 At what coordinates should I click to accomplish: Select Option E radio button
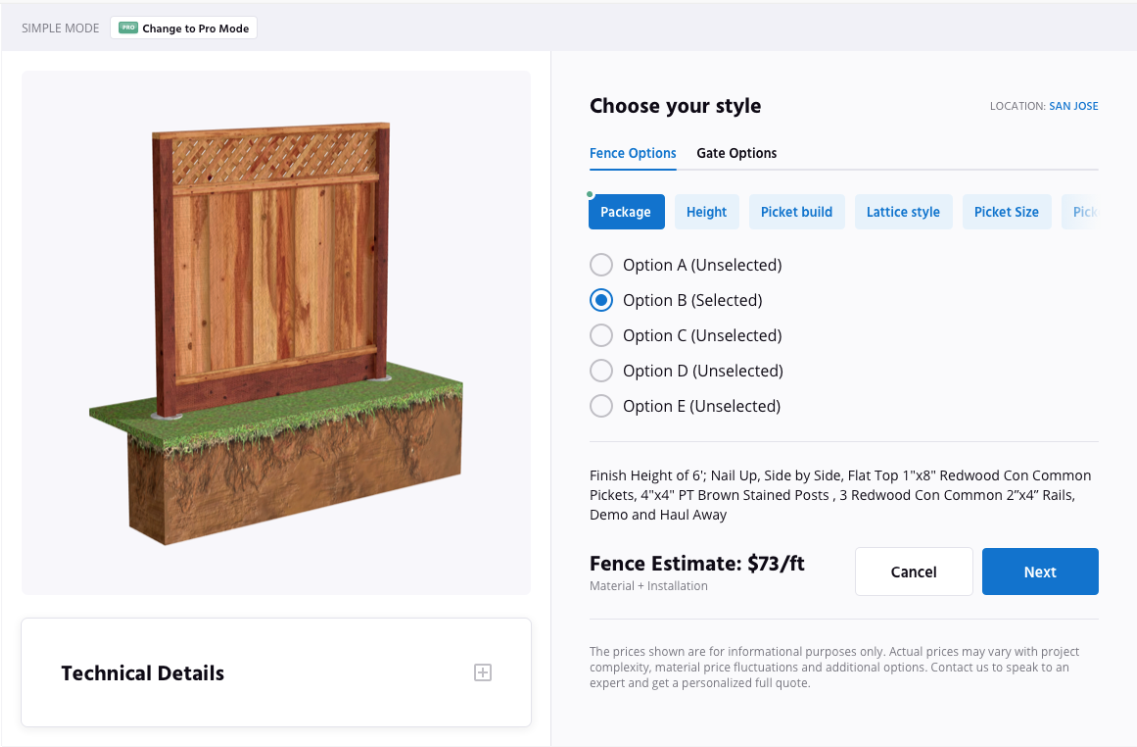pos(601,406)
